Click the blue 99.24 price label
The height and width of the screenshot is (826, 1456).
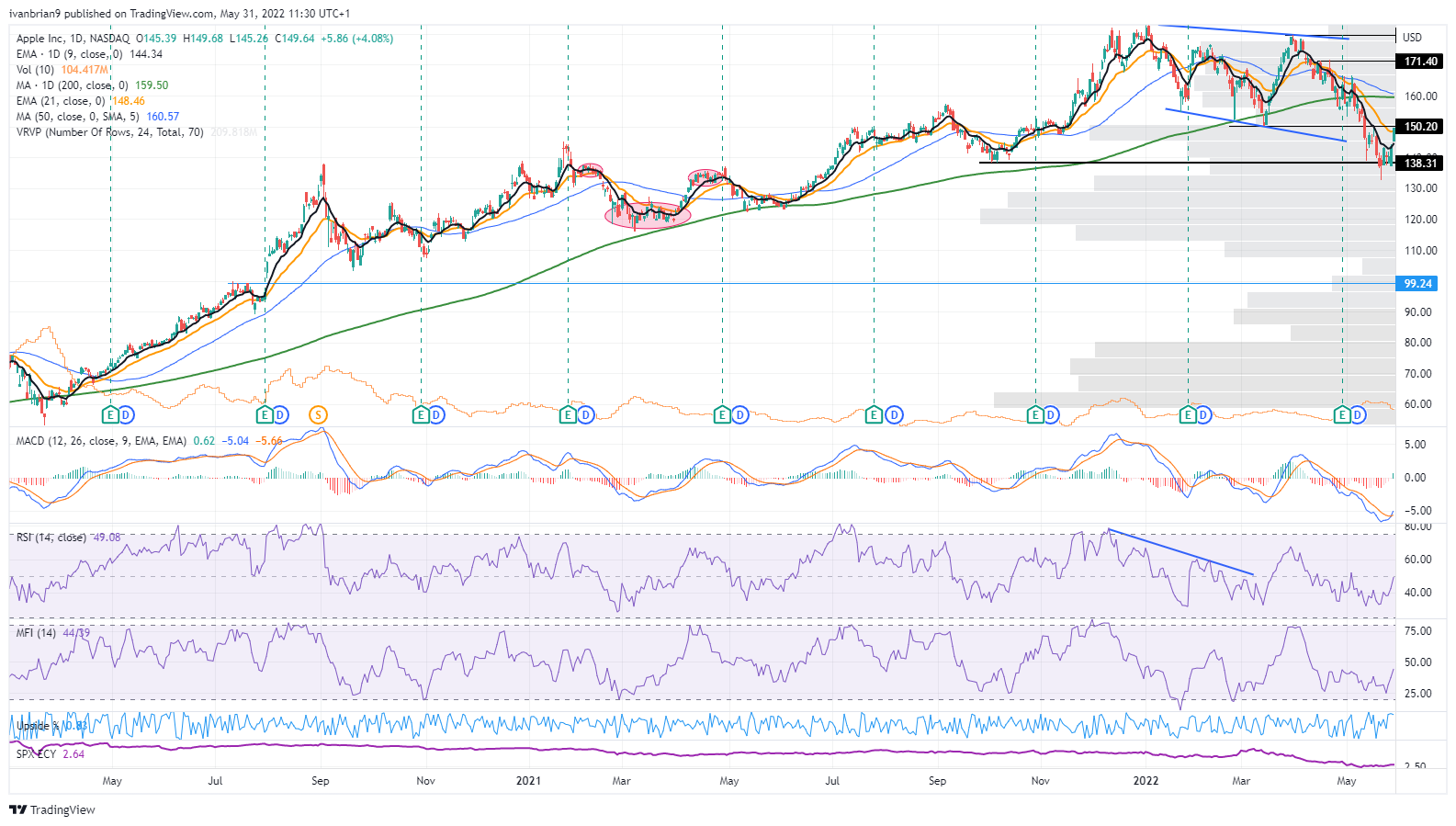[x=1417, y=284]
